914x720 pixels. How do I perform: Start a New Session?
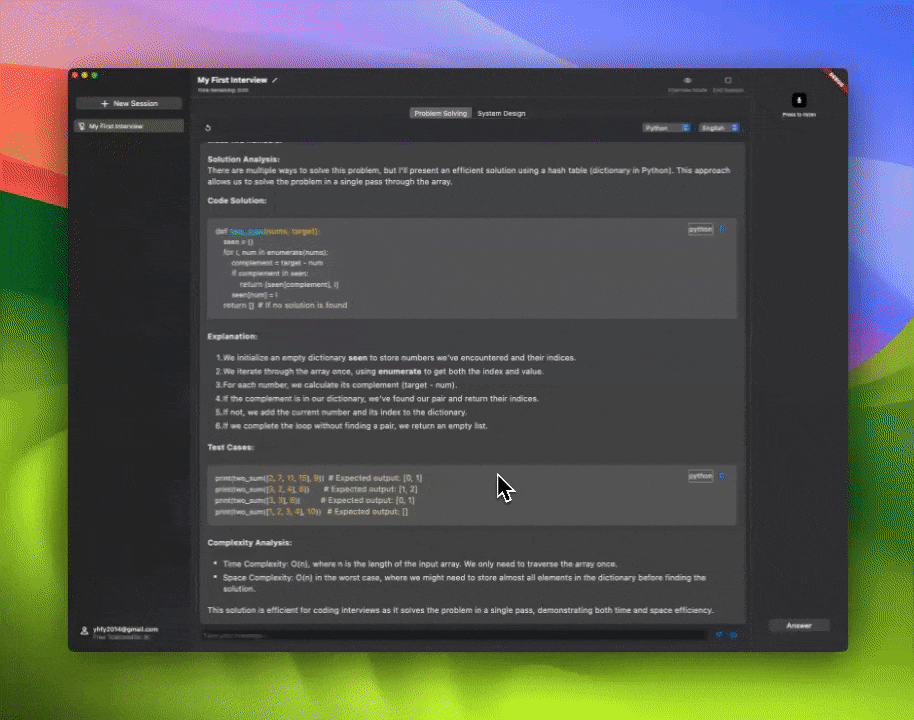pyautogui.click(x=128, y=103)
